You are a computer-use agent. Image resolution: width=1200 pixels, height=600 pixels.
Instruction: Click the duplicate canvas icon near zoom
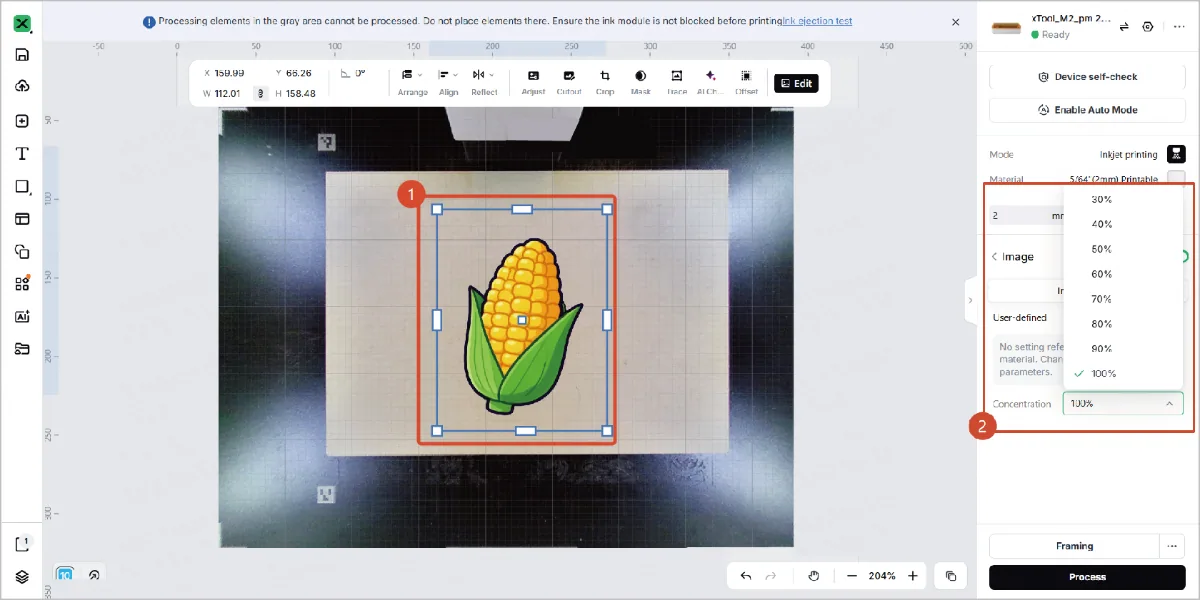pyautogui.click(x=950, y=576)
